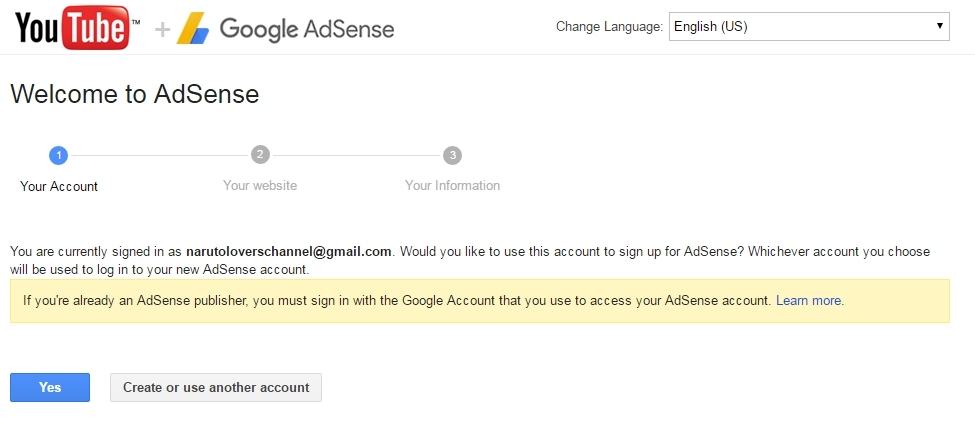Click the plus sign between logos
The height and width of the screenshot is (434, 975).
[x=163, y=30]
